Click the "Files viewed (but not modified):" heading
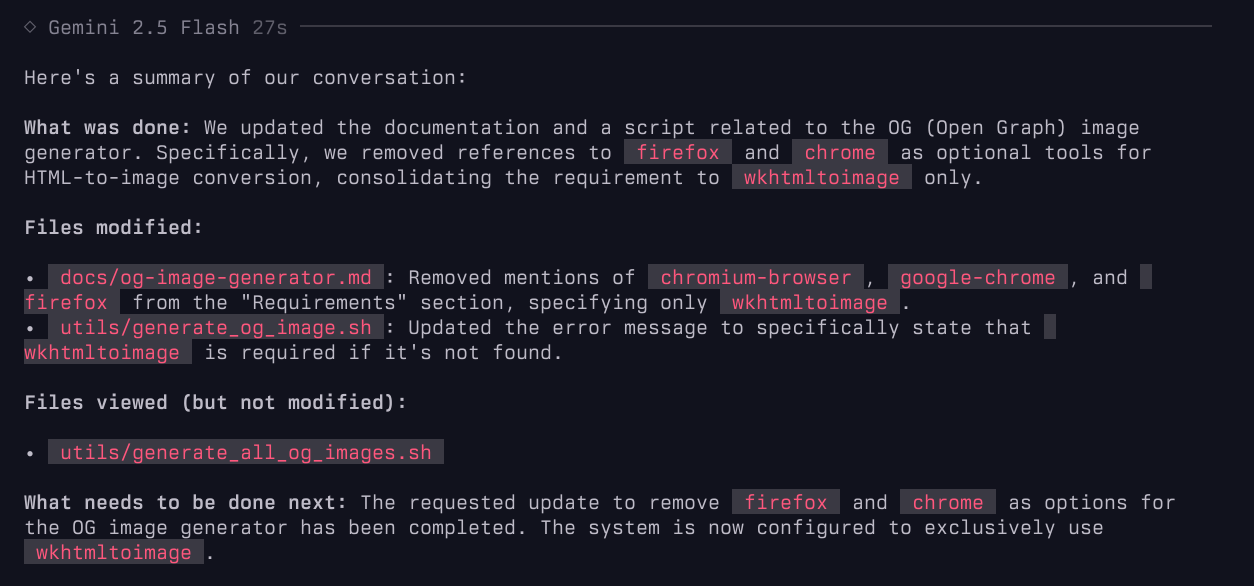The width and height of the screenshot is (1254, 586). point(216,402)
